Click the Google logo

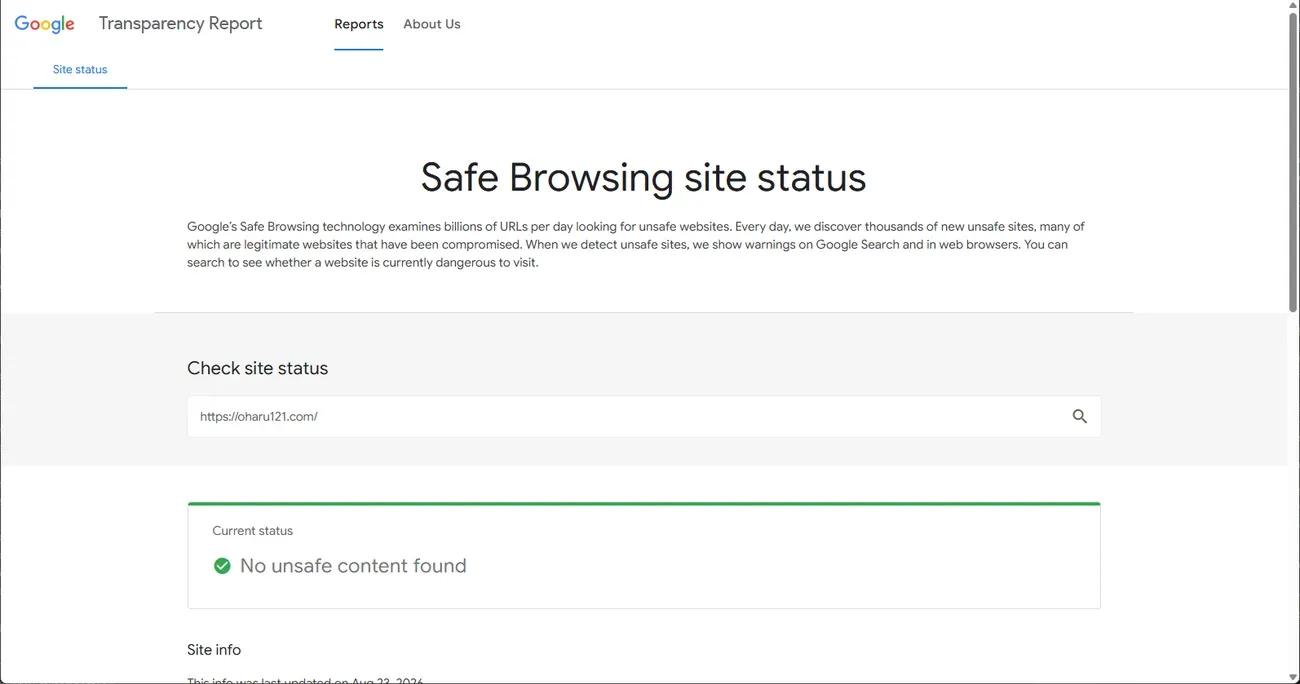point(45,24)
